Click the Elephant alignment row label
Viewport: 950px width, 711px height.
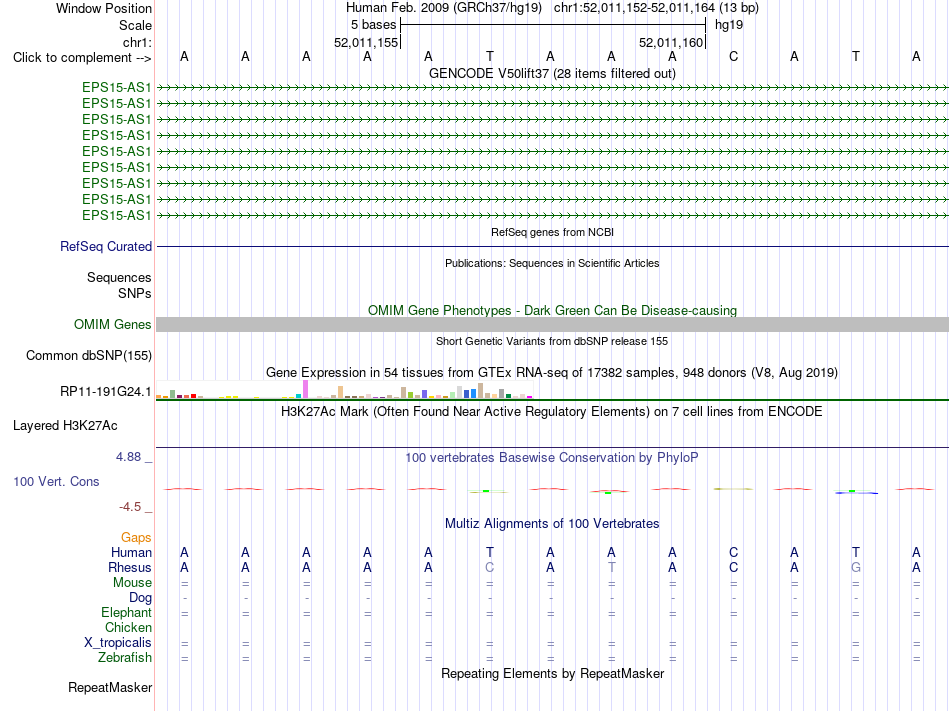[x=126, y=612]
